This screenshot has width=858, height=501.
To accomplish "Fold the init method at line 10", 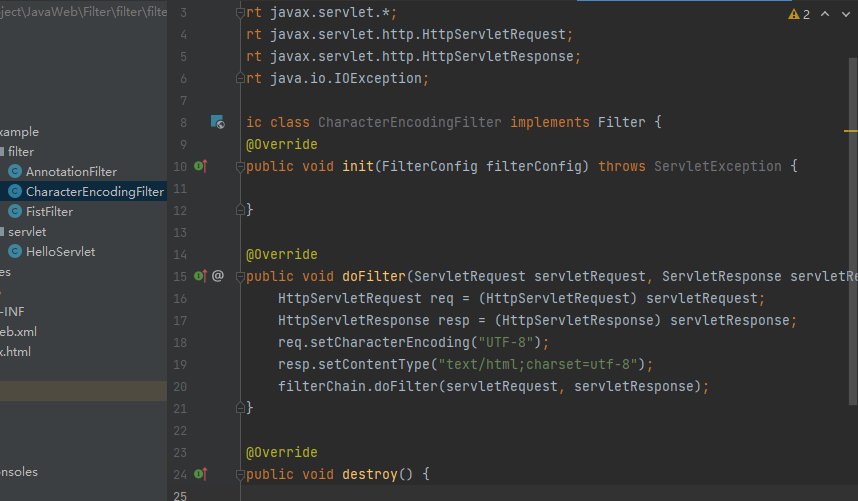I will coord(239,166).
